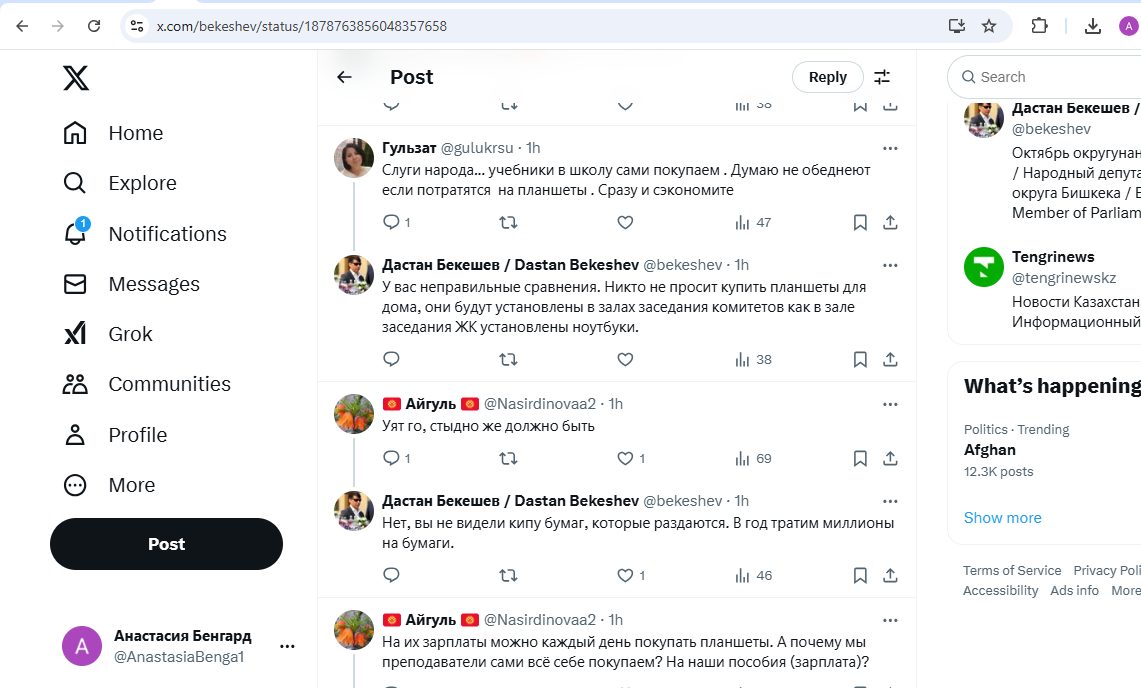Bookmark Гульзат's comment
This screenshot has height=688, width=1141.
point(860,222)
